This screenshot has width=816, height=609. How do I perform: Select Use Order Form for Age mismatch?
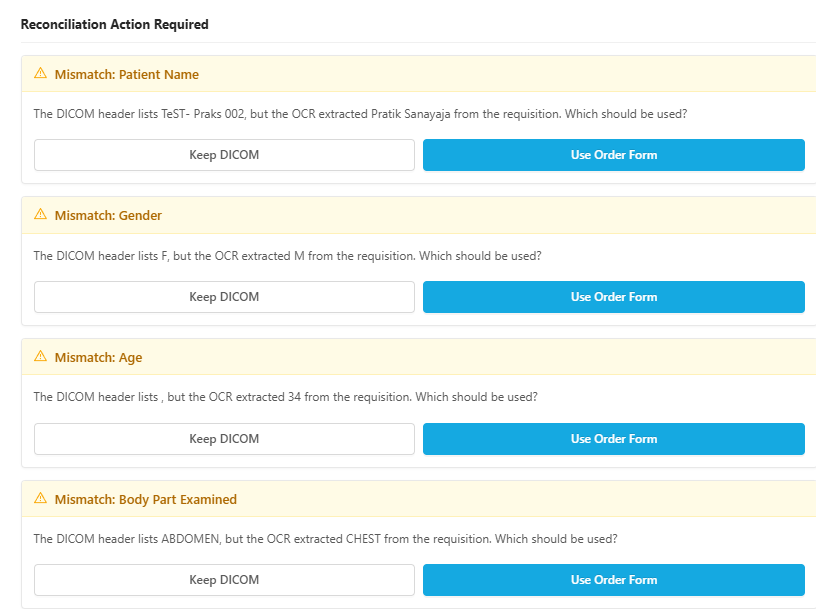[x=614, y=439]
